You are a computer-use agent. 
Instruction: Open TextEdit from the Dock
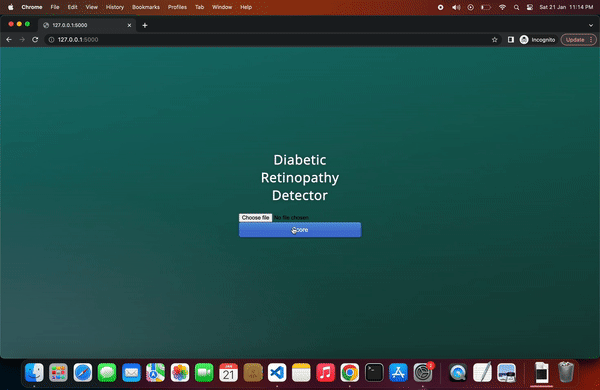pyautogui.click(x=482, y=372)
